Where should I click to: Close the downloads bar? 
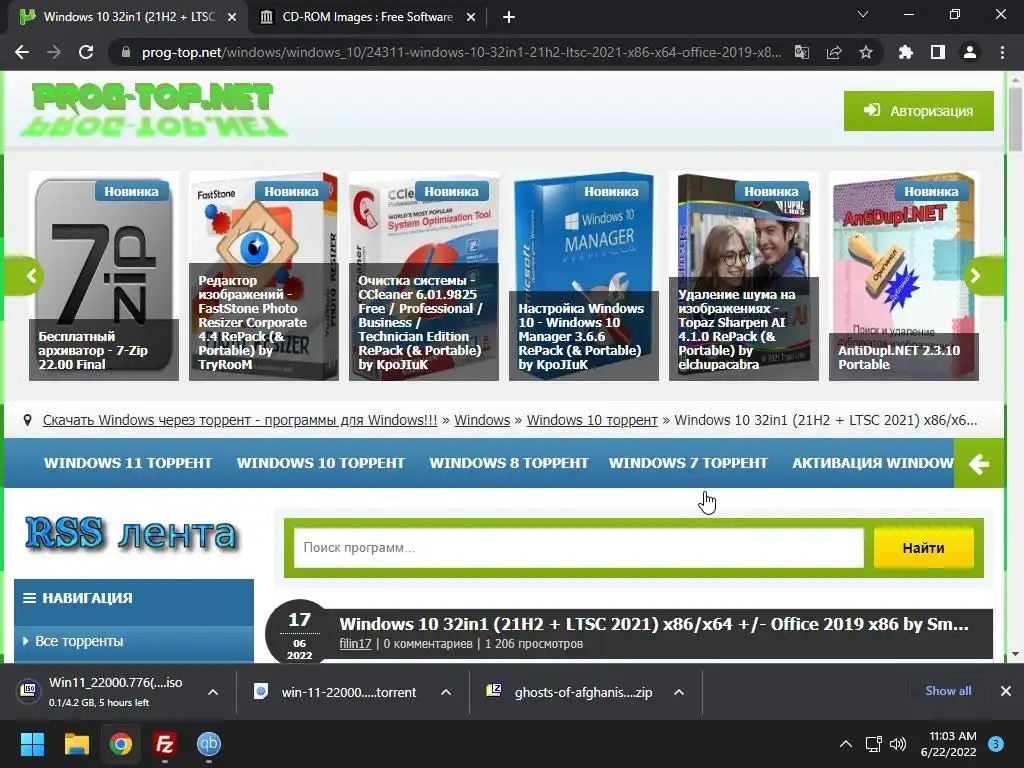coord(1006,691)
